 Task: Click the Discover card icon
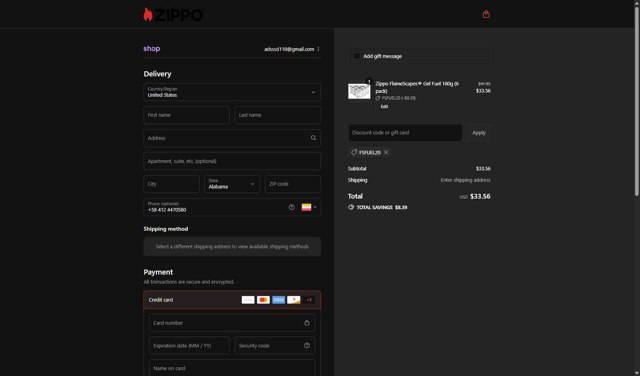[x=293, y=300]
